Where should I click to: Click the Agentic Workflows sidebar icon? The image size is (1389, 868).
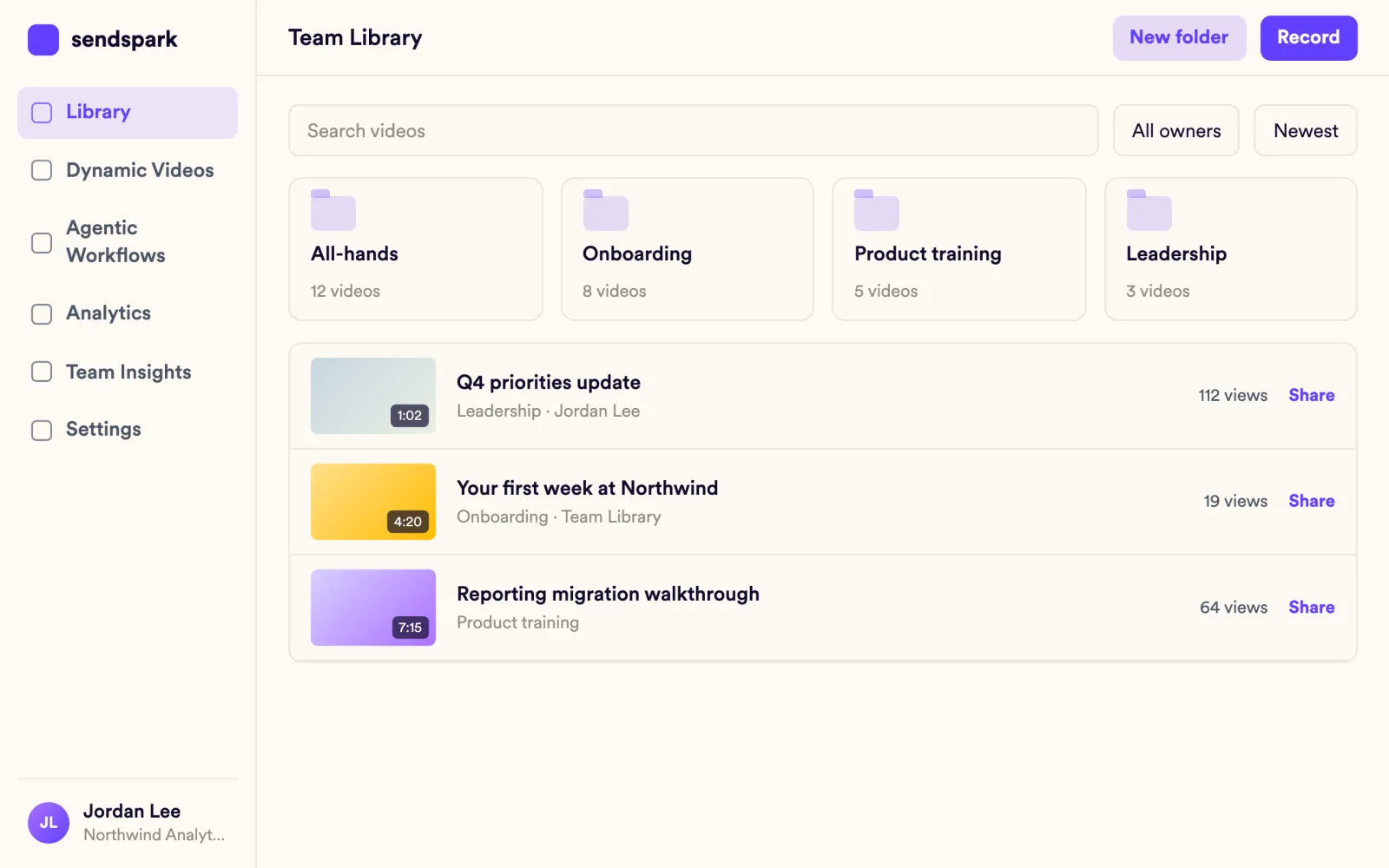pyautogui.click(x=42, y=242)
